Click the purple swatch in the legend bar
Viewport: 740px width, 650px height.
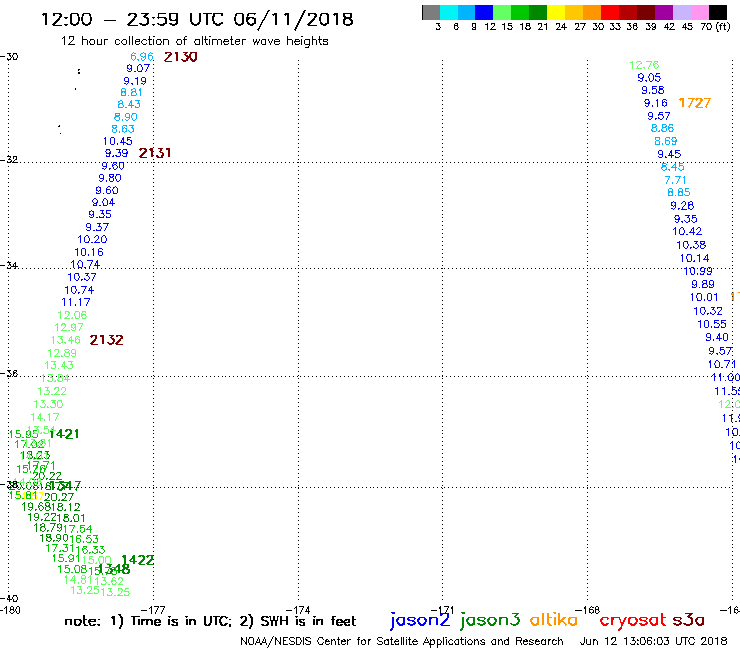click(664, 12)
